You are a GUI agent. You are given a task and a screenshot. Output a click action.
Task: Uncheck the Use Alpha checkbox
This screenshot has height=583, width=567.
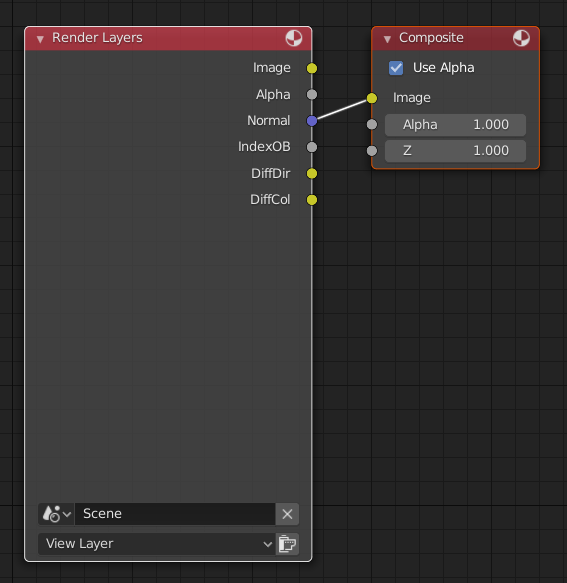pos(396,68)
